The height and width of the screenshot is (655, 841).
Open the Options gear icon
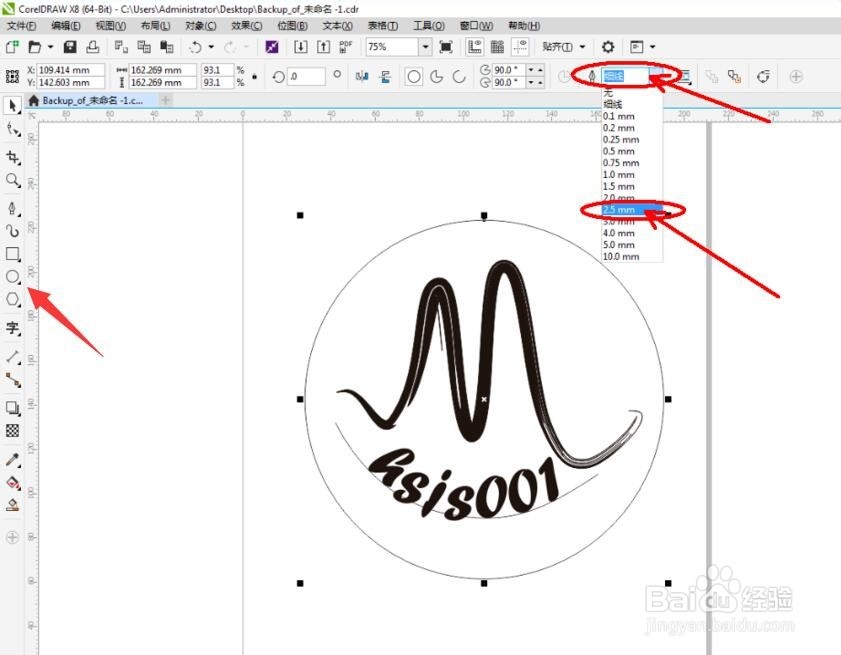point(608,47)
